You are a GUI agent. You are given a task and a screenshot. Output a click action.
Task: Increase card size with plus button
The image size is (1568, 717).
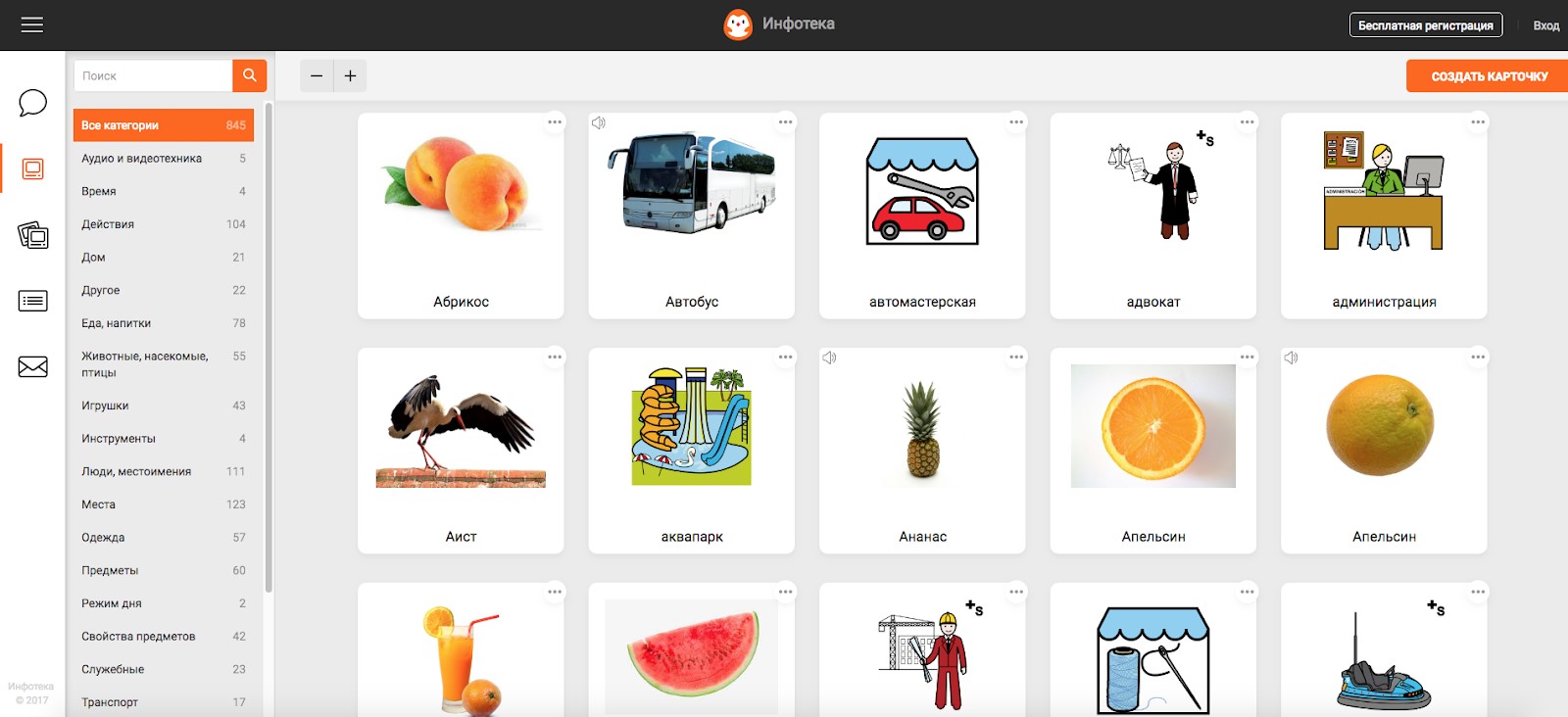coord(350,75)
